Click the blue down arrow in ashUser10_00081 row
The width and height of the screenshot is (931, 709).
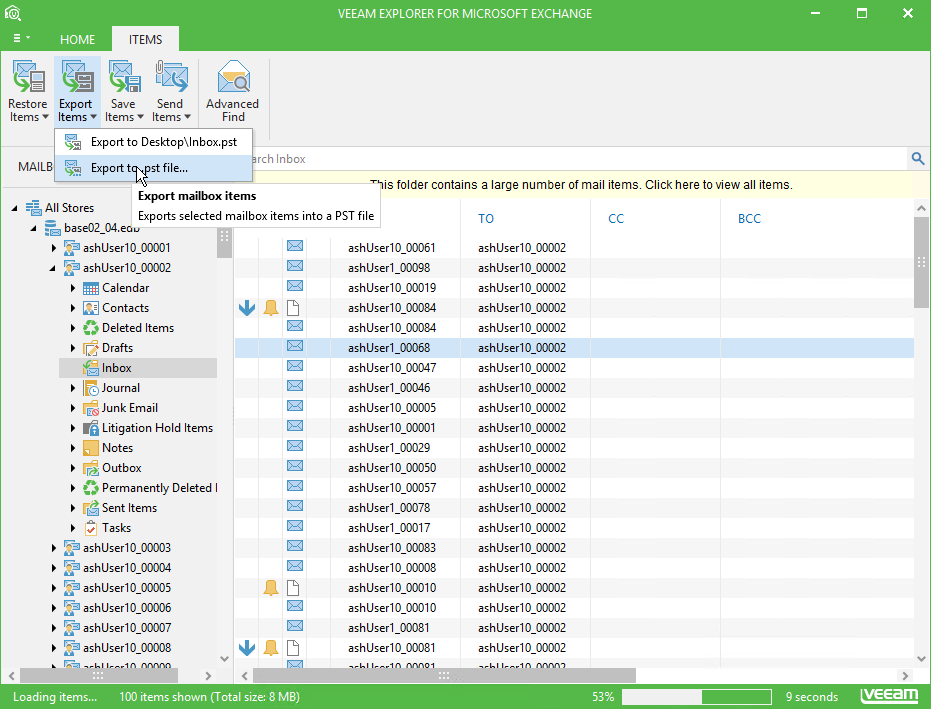tap(247, 648)
